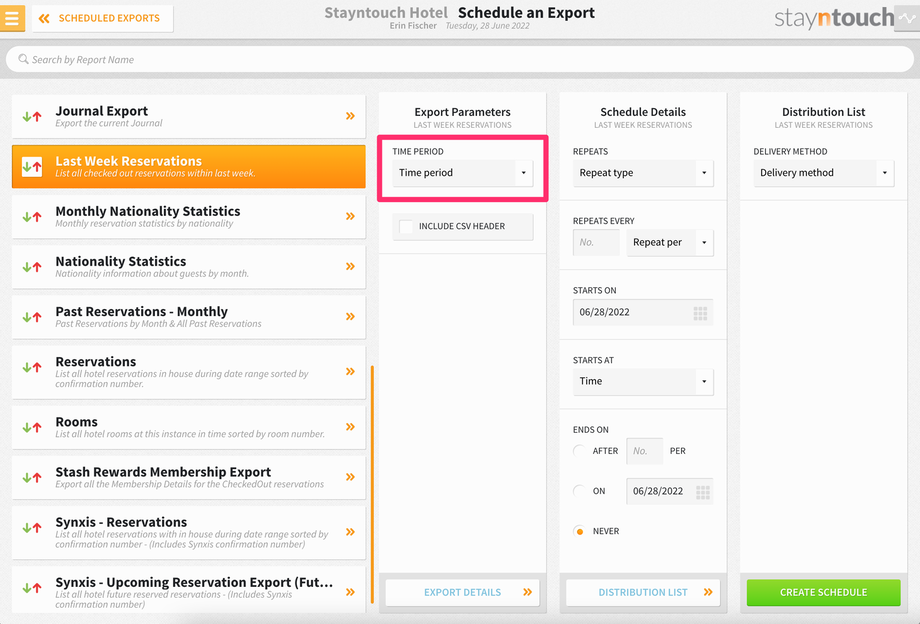
Task: Go back to Scheduled Exports
Action: pos(103,18)
